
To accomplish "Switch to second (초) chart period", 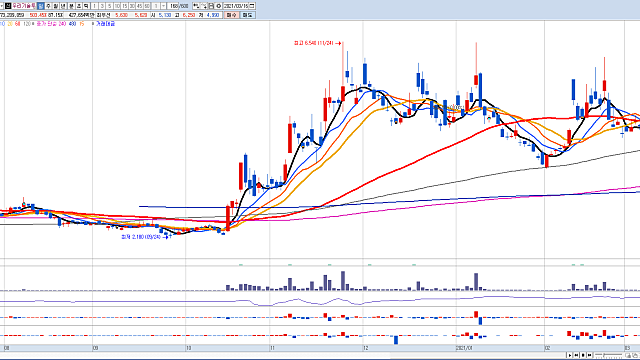I will point(79,6).
